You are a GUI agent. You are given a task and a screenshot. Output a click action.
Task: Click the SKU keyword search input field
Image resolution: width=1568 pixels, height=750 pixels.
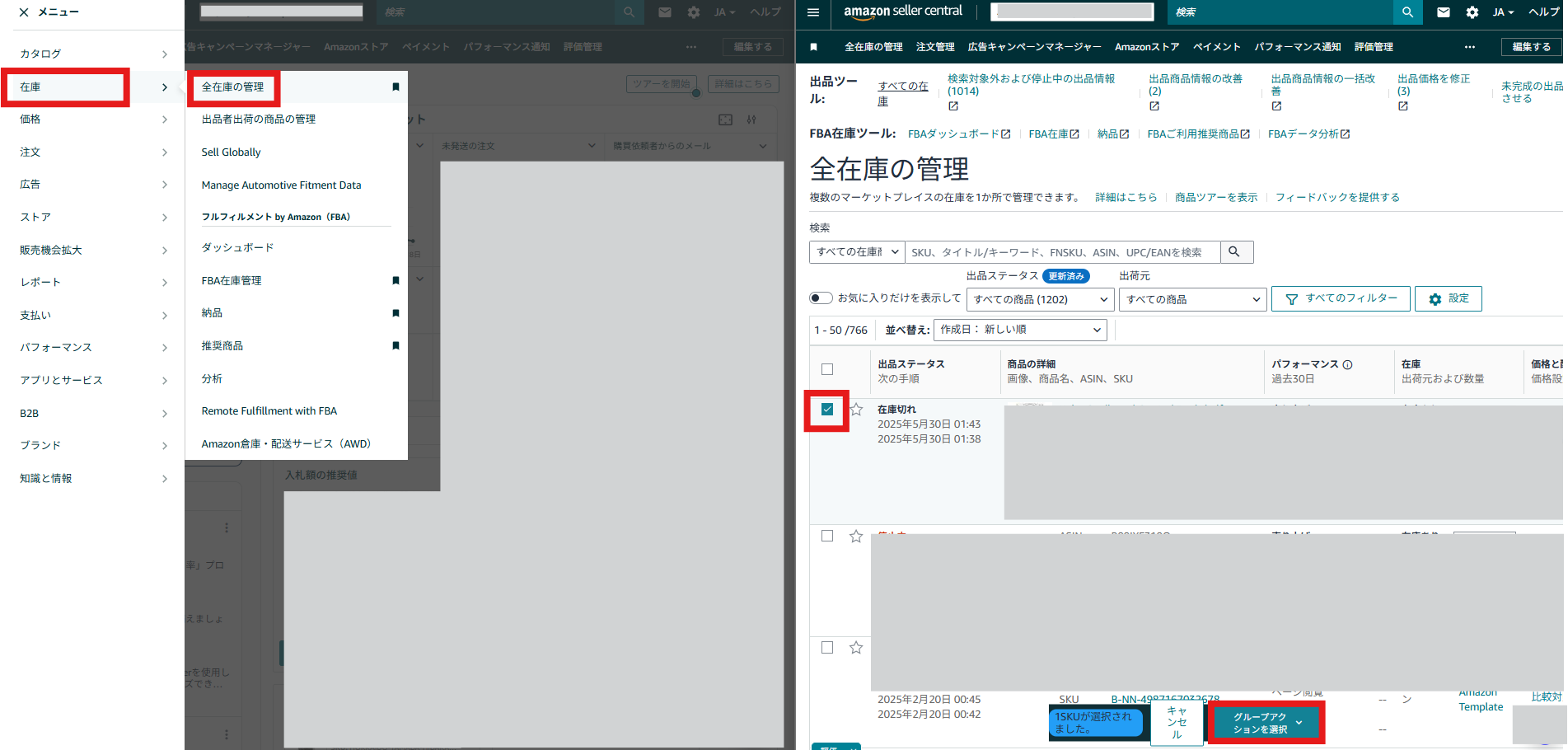pyautogui.click(x=1061, y=252)
